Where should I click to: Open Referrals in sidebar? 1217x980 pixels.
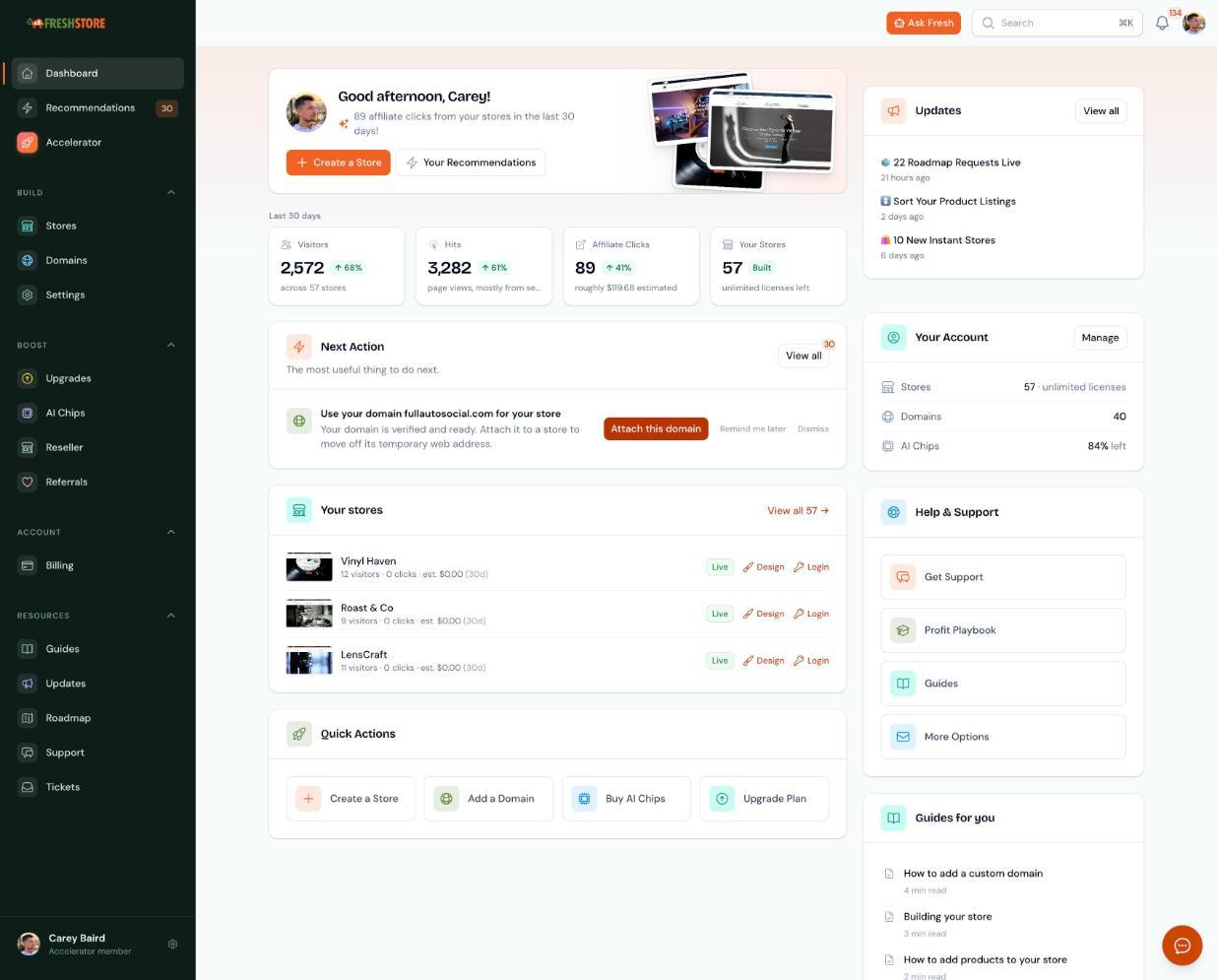(97, 482)
